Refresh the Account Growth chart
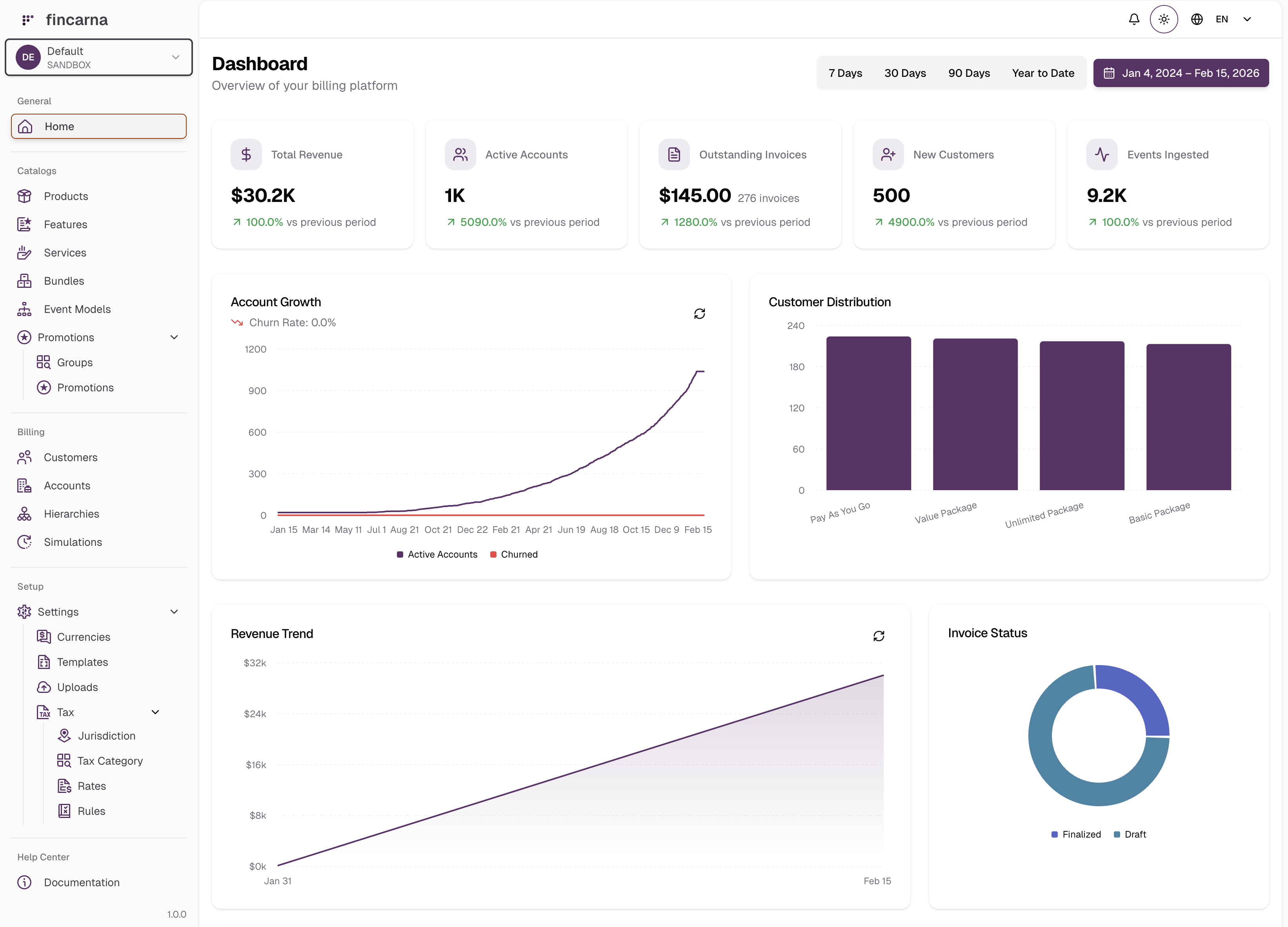Viewport: 1288px width, 927px height. click(700, 313)
